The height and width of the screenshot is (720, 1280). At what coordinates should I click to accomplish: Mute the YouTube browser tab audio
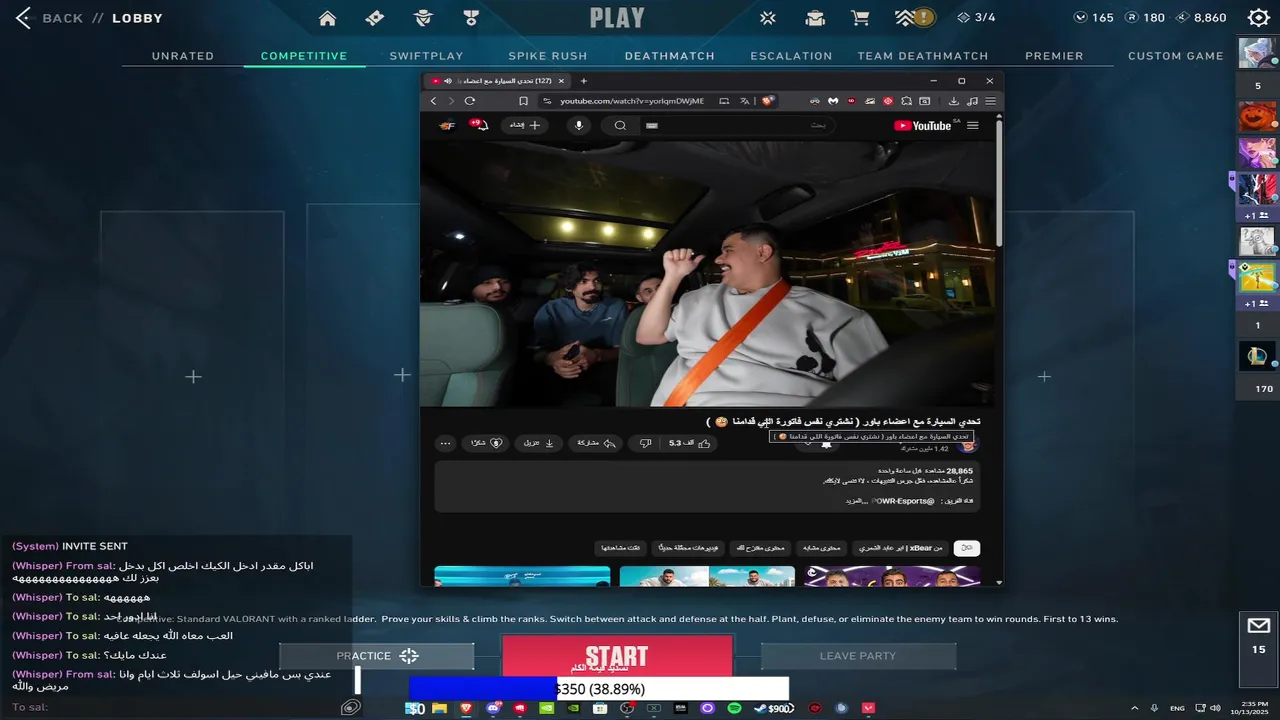pos(447,81)
